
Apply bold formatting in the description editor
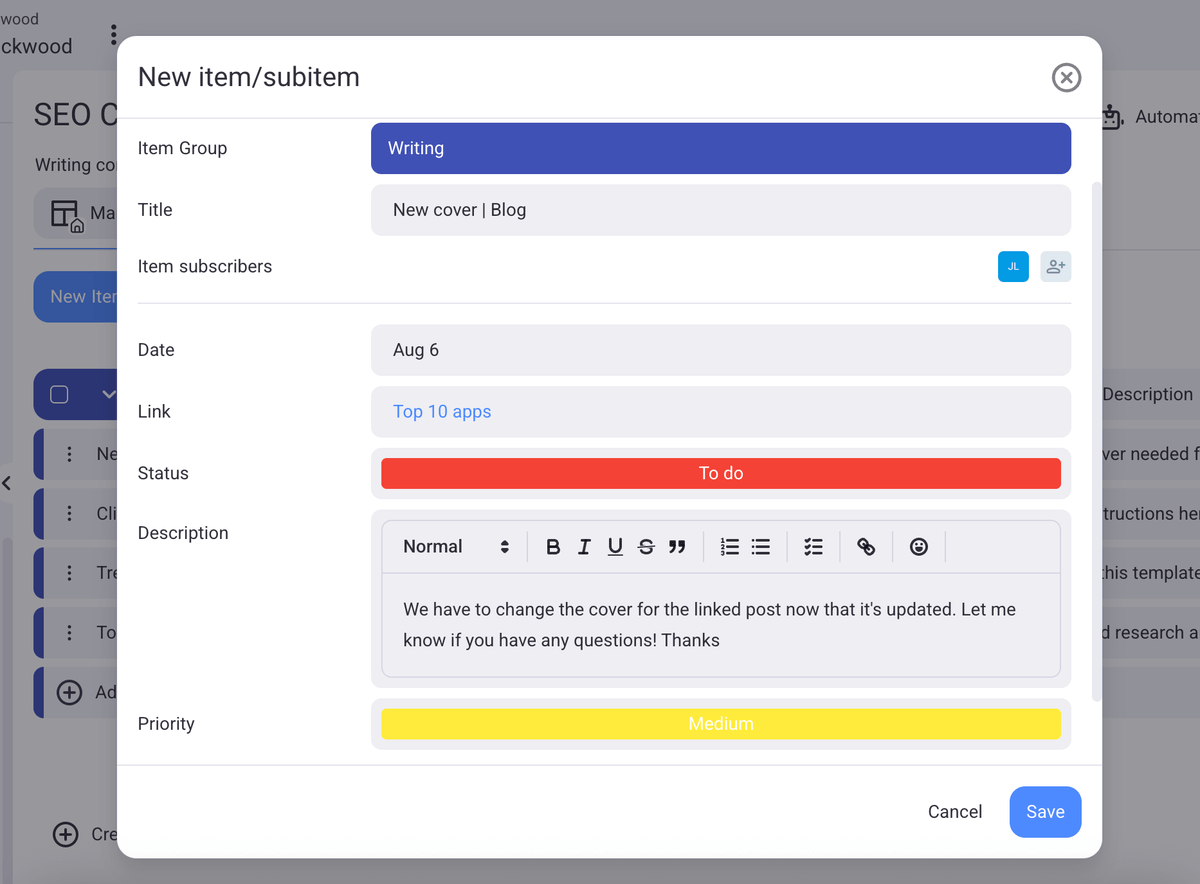coord(553,546)
